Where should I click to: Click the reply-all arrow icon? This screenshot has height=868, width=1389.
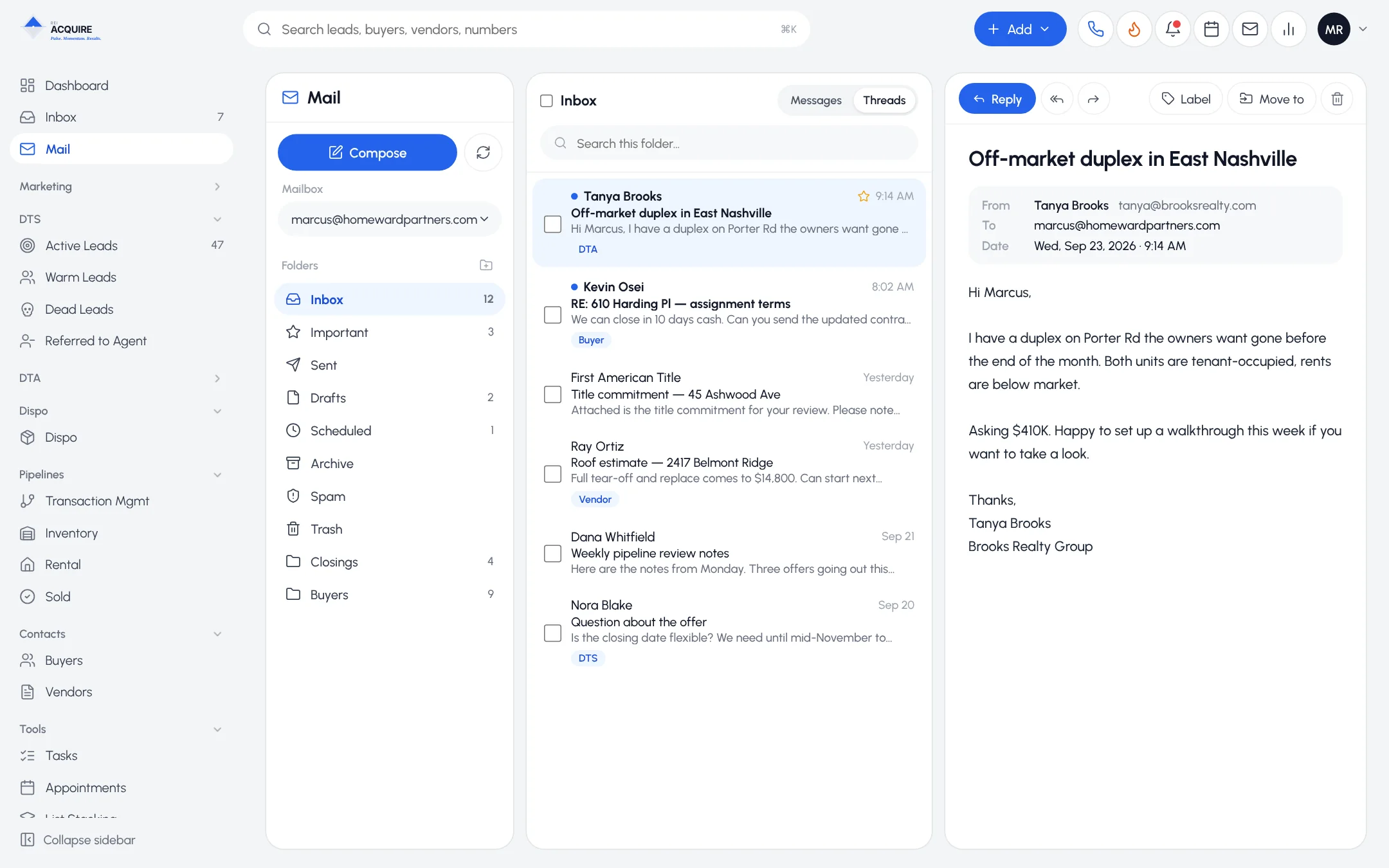(x=1057, y=99)
